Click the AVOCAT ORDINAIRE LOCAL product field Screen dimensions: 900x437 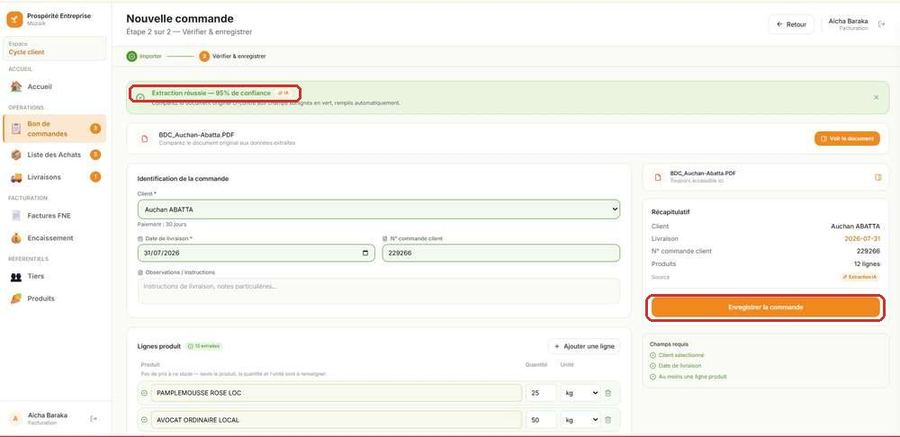(x=336, y=420)
